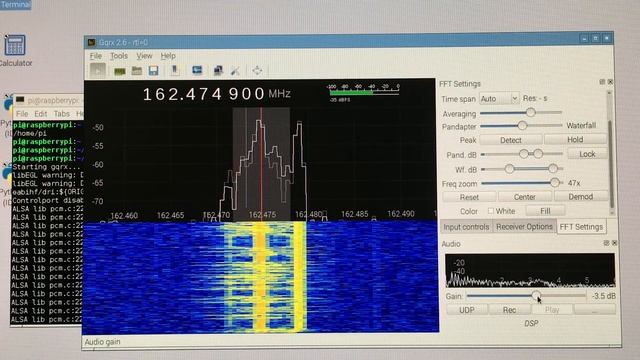Click the Load settings folder icon

137,71
